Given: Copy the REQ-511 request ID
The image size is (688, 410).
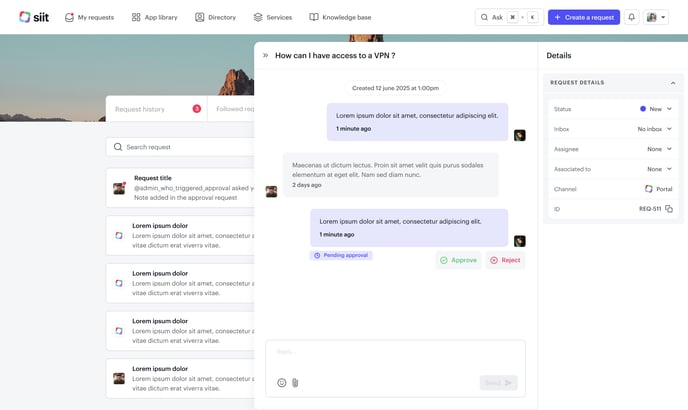Looking at the screenshot, I should pyautogui.click(x=669, y=209).
